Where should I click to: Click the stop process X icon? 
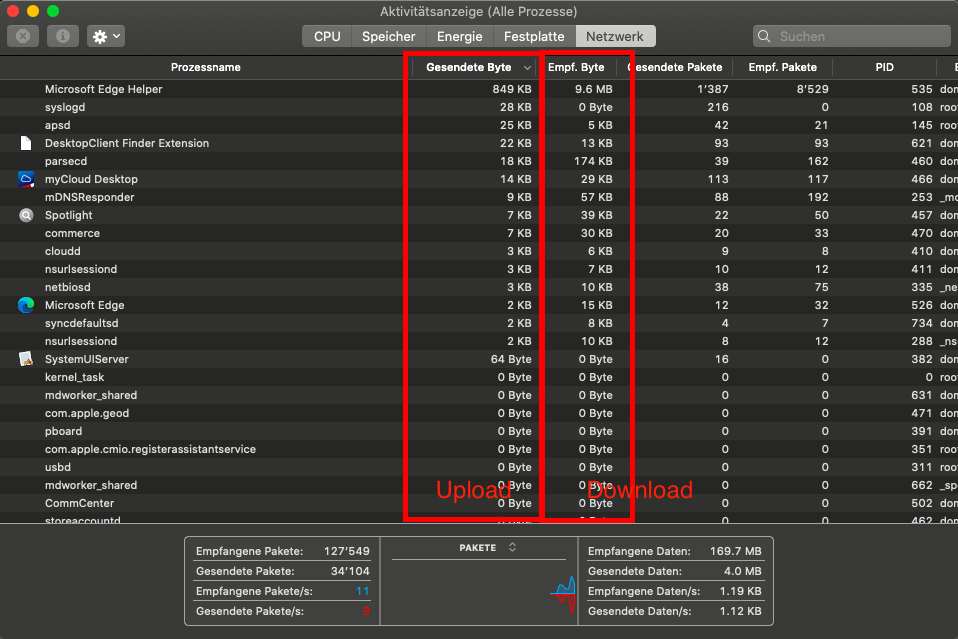23,36
